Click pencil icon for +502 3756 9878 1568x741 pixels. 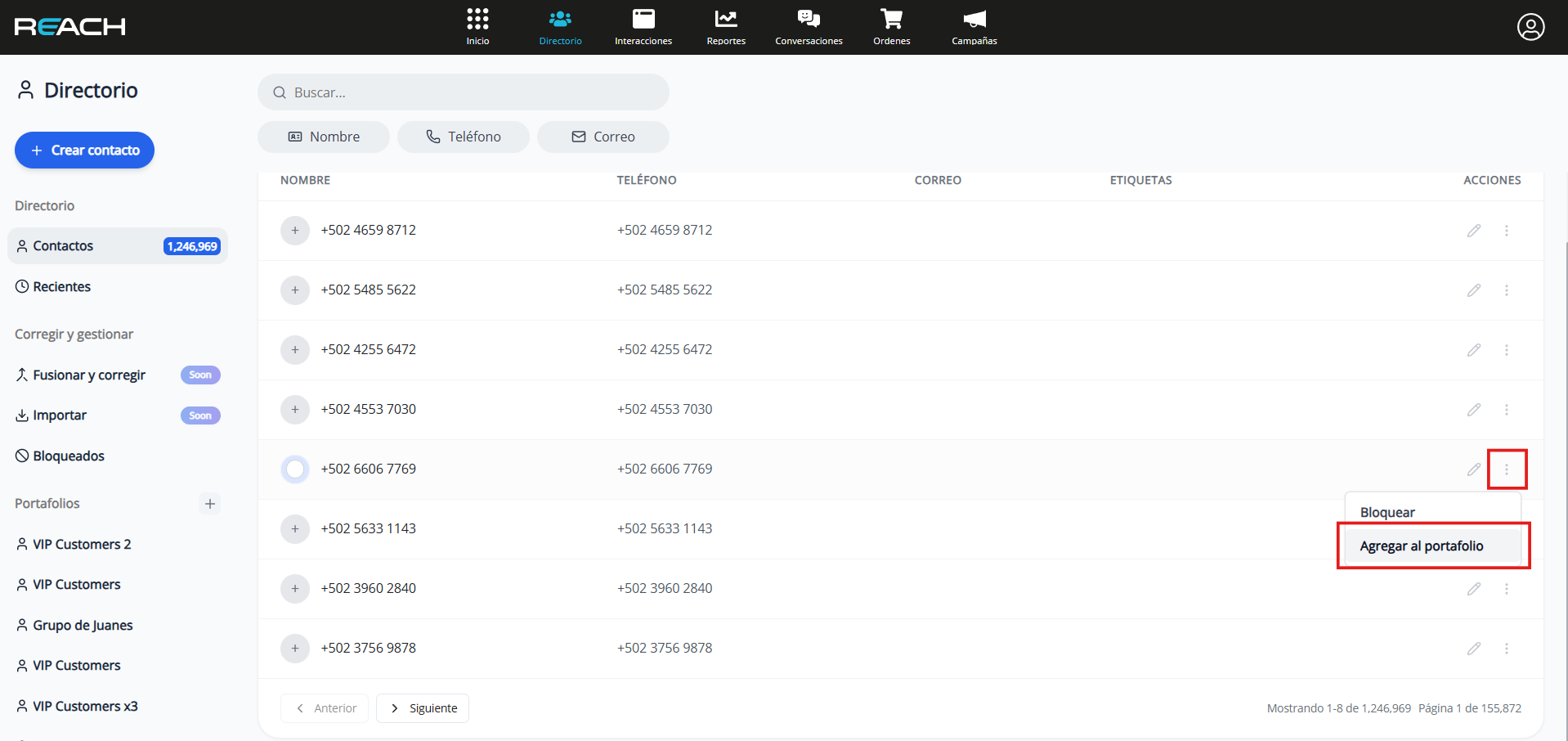[1473, 649]
